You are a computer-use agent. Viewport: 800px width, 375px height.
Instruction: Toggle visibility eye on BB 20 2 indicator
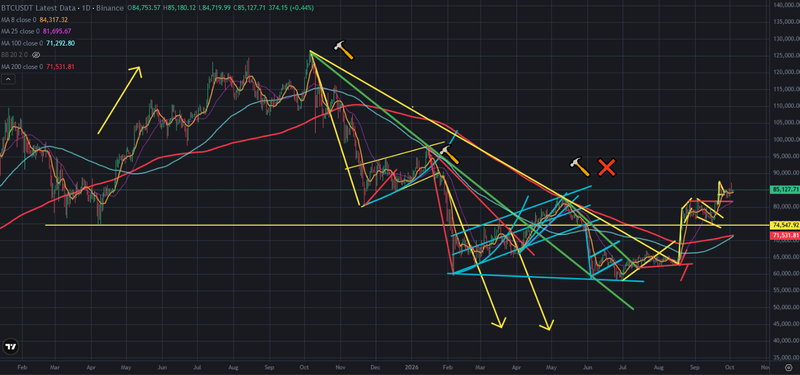coord(36,55)
